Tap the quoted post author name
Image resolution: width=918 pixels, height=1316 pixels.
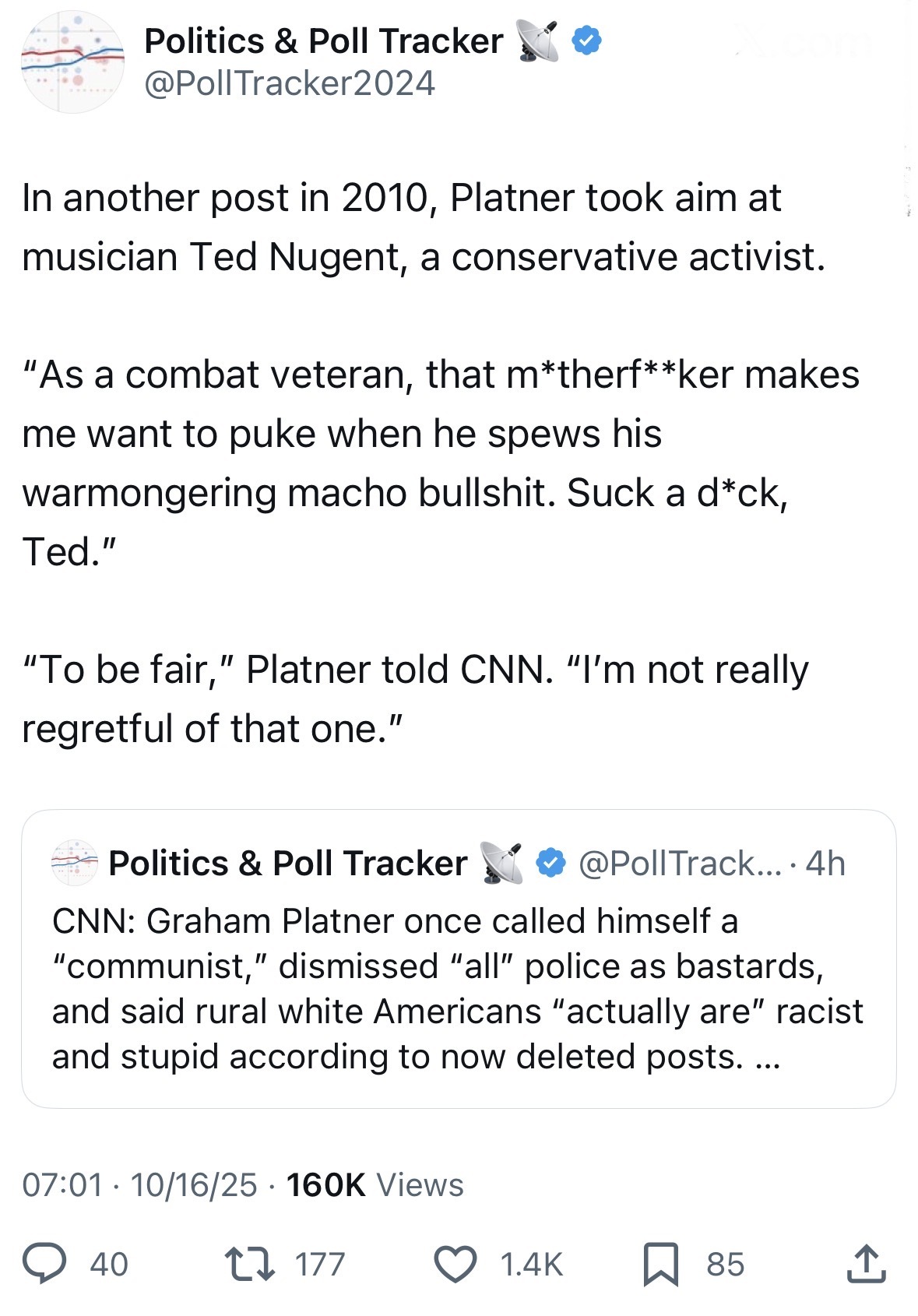click(x=287, y=863)
